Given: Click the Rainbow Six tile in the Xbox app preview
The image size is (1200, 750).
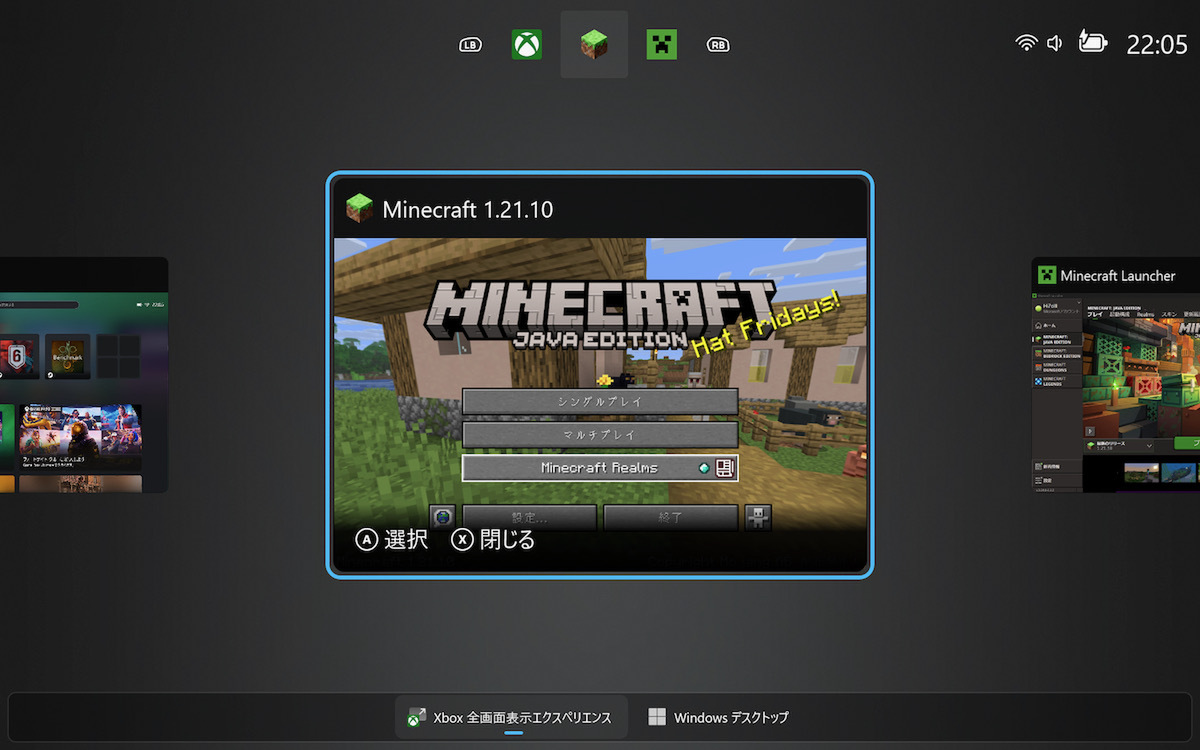Looking at the screenshot, I should 17,356.
